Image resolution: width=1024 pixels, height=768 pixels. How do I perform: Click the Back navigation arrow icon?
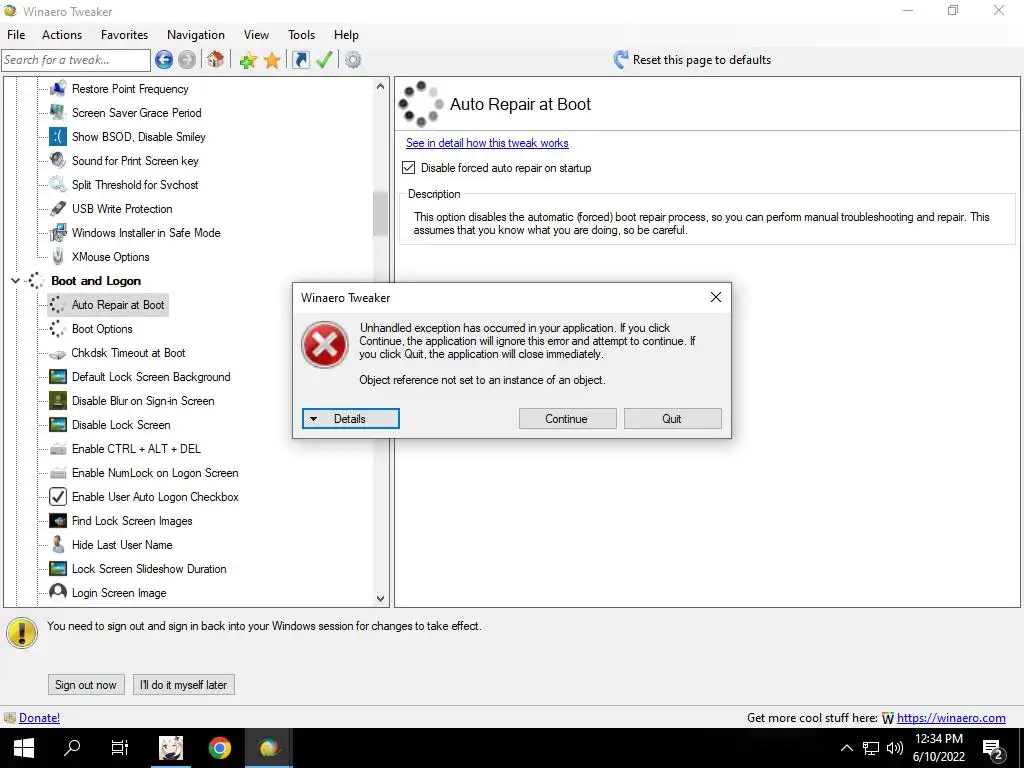(x=164, y=60)
